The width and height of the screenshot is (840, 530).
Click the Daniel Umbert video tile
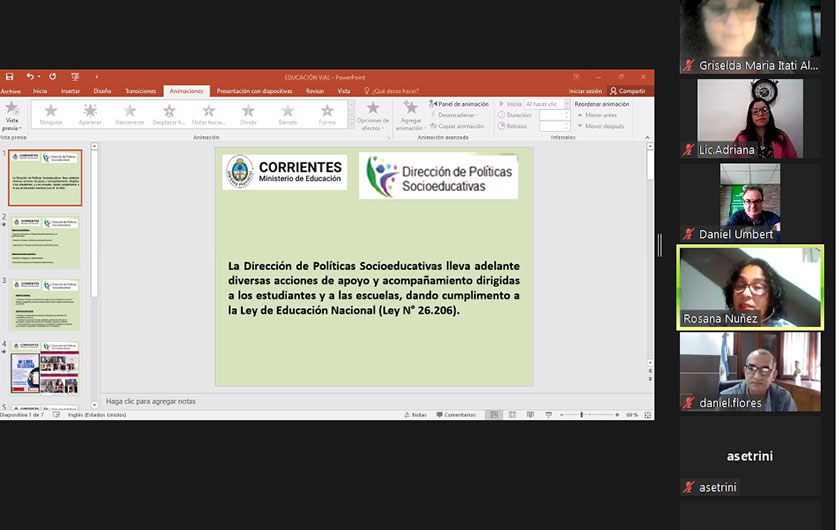pos(750,202)
